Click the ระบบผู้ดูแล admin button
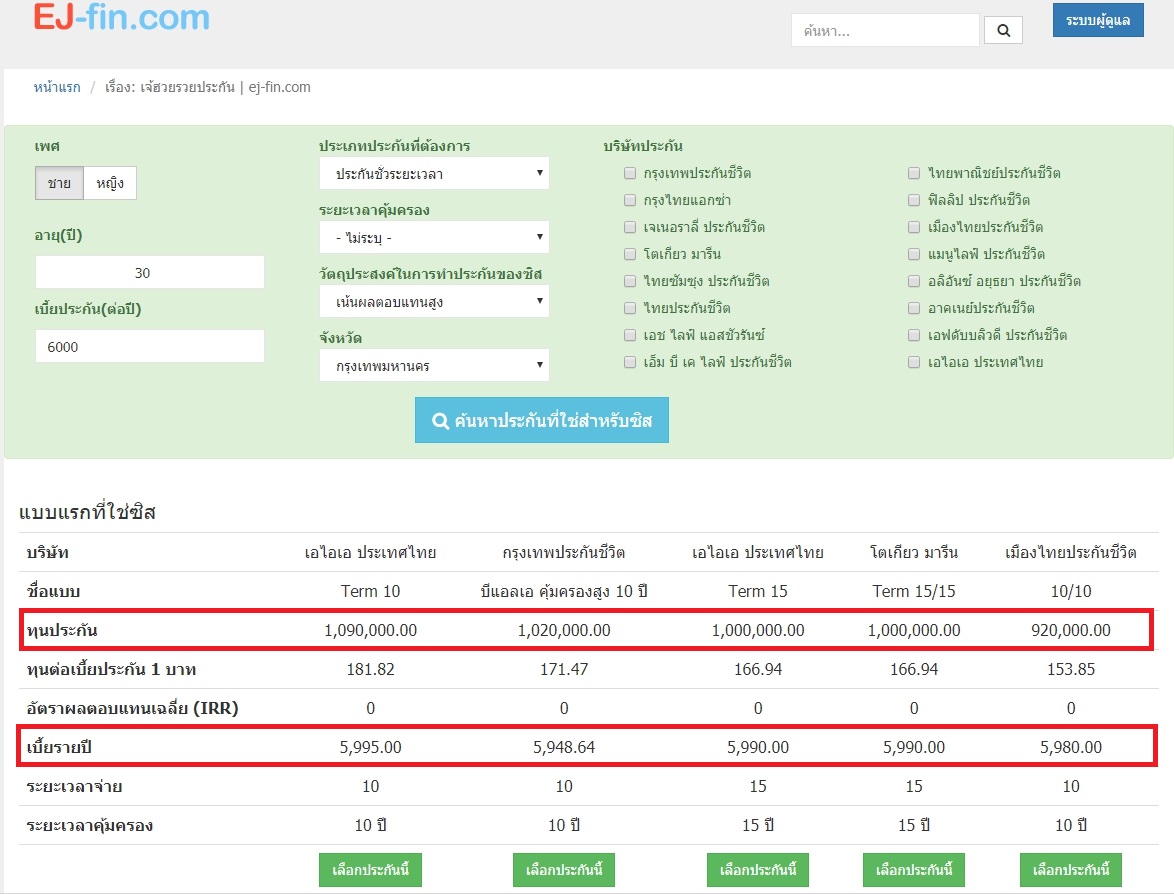The image size is (1174, 894). 1097,20
